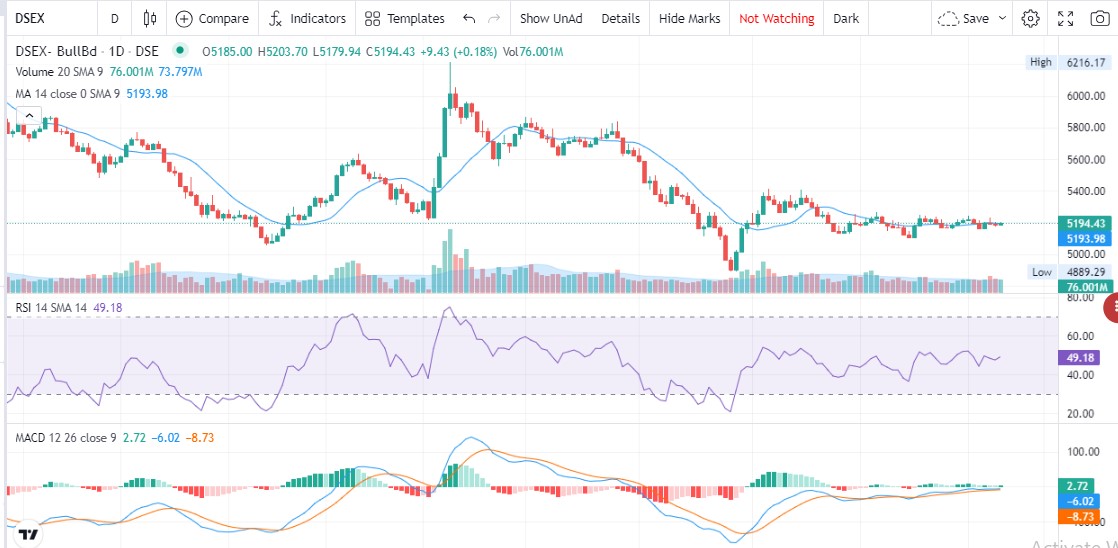Viewport: 1118px width, 548px height.
Task: Open chart settings gear icon
Action: tap(1030, 19)
